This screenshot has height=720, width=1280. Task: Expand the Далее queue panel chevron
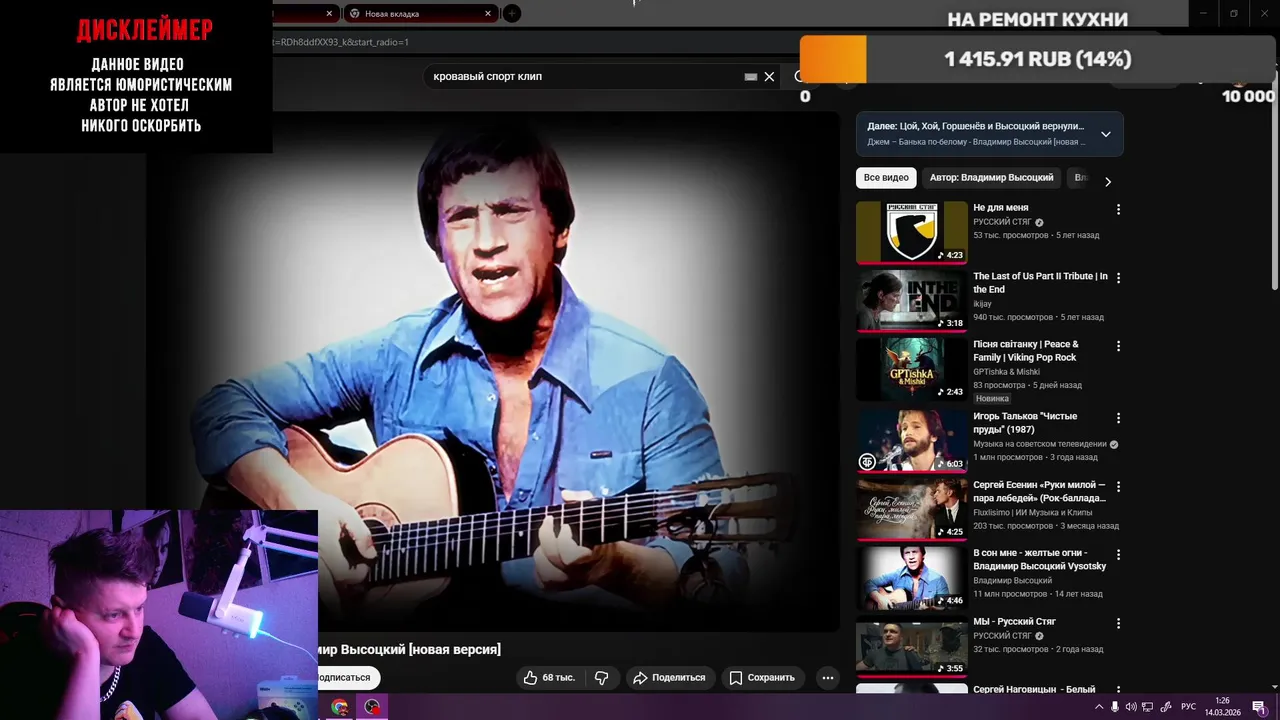coord(1105,134)
